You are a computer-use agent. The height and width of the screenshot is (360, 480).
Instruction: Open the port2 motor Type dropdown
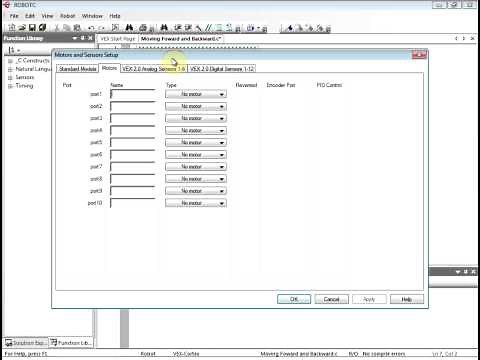tap(196, 106)
